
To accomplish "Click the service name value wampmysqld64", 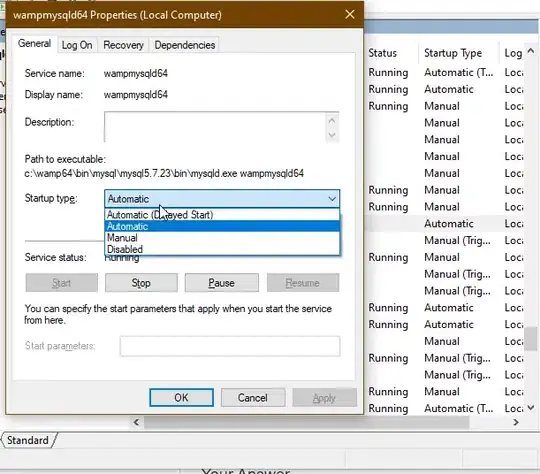I will pos(136,73).
